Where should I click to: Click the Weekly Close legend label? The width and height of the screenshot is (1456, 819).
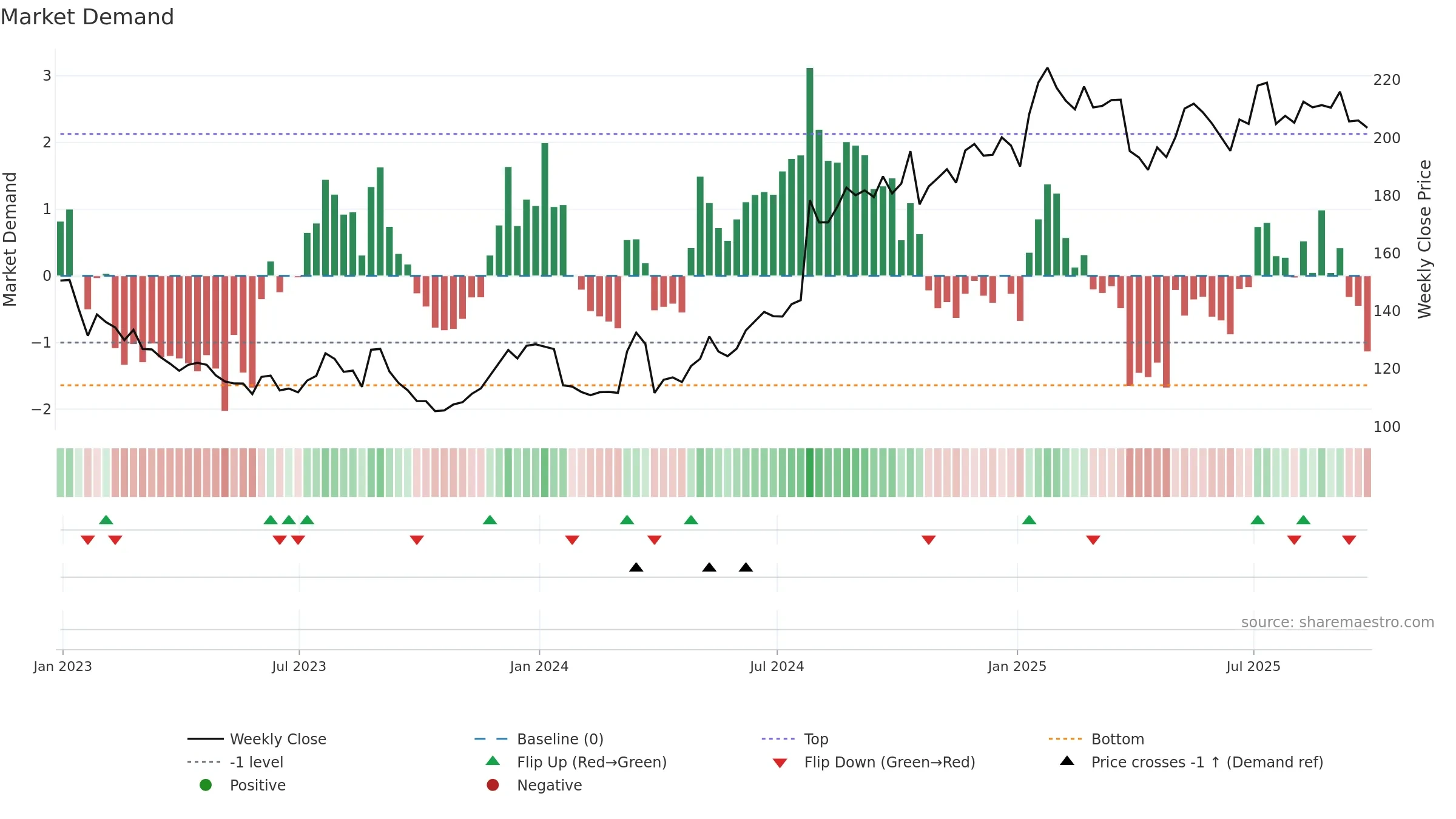(278, 739)
